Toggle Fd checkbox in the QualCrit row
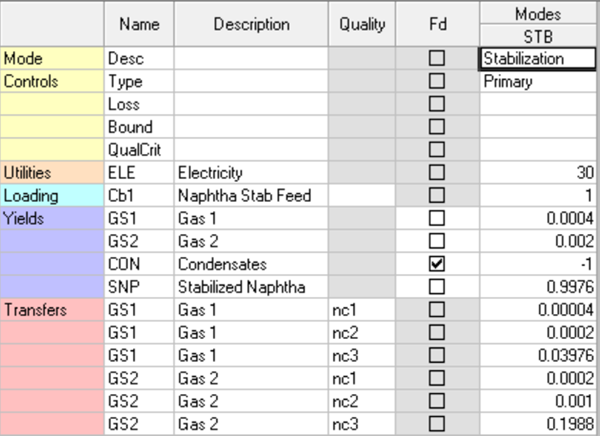Viewport: 600px width, 436px height. 436,150
